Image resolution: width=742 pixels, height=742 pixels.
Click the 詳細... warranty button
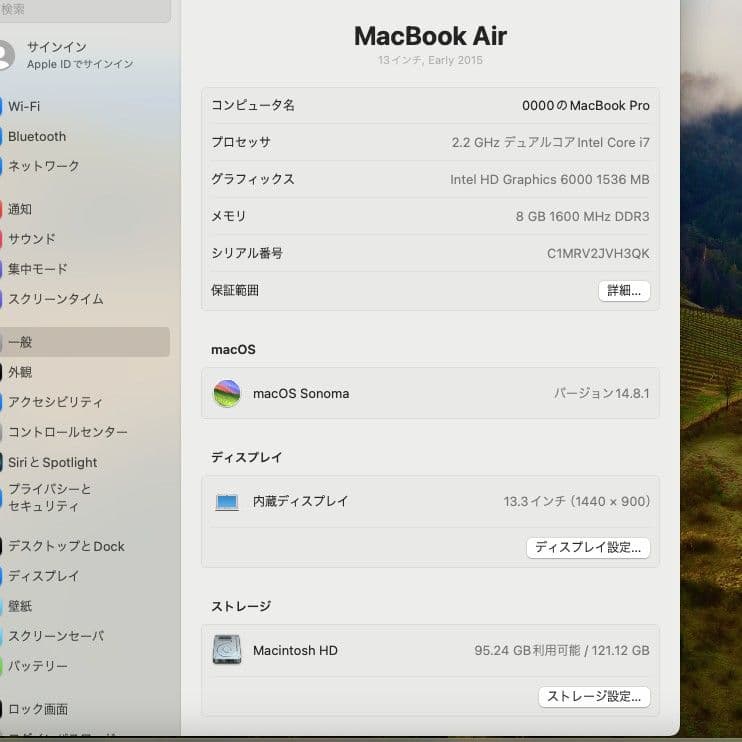pyautogui.click(x=624, y=291)
